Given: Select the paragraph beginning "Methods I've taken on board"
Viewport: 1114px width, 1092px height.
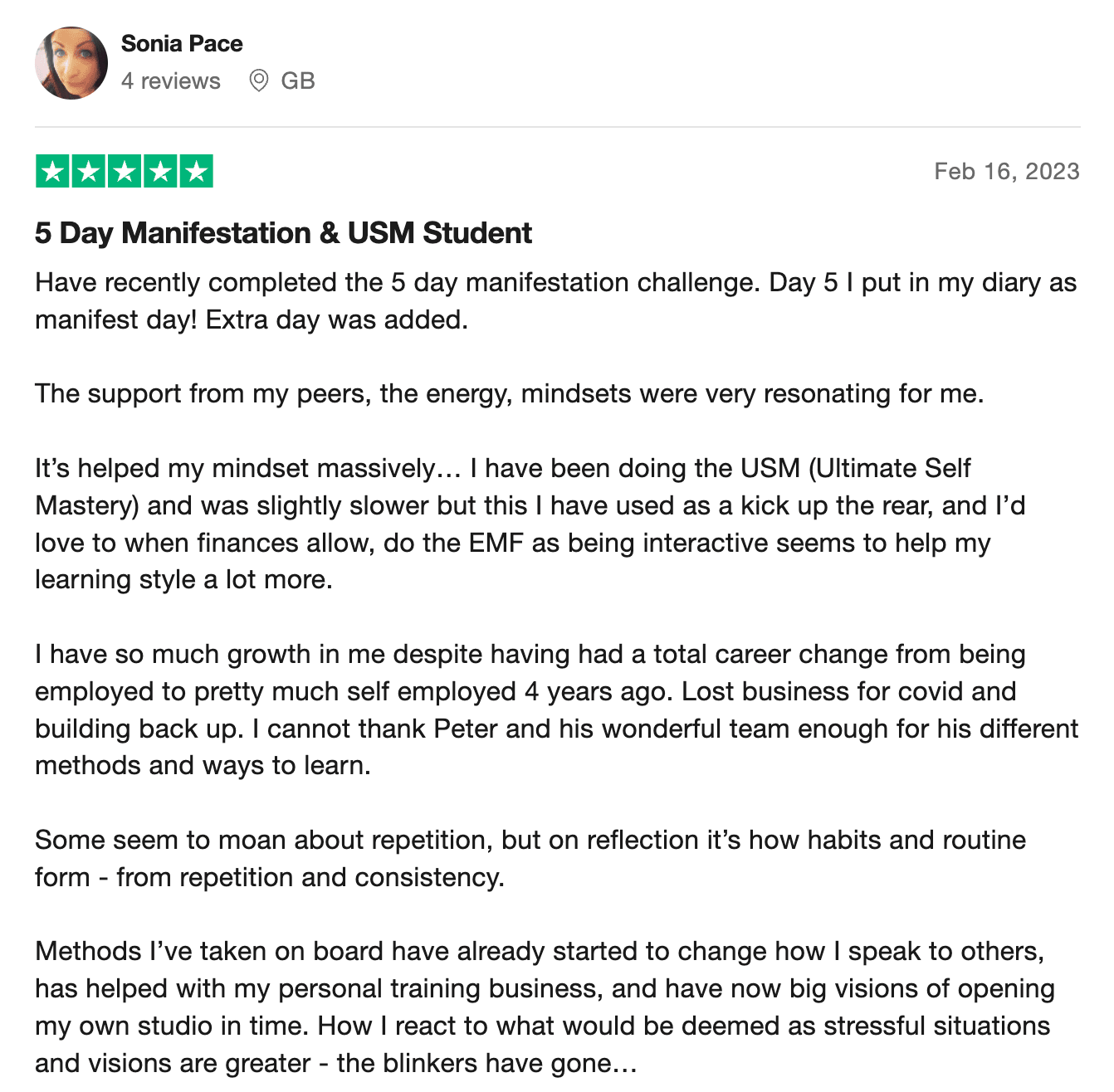Looking at the screenshot, I should [x=545, y=1007].
